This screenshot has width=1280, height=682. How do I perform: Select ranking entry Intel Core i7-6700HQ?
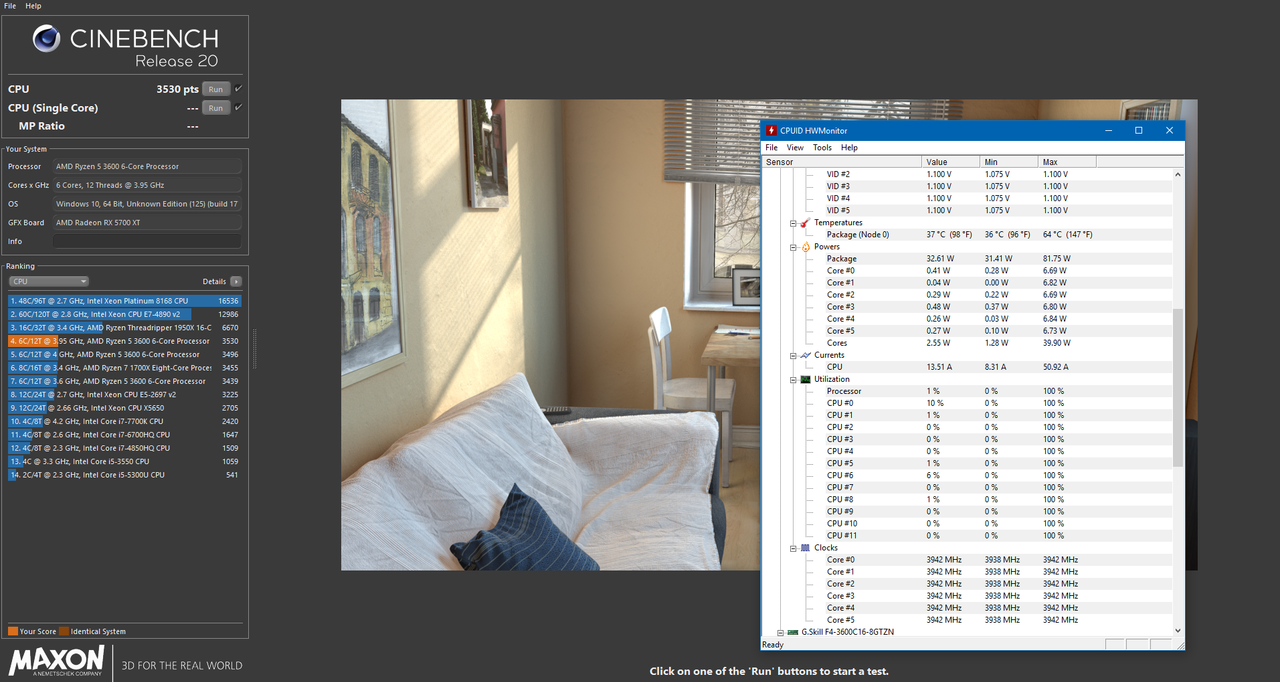(x=125, y=435)
